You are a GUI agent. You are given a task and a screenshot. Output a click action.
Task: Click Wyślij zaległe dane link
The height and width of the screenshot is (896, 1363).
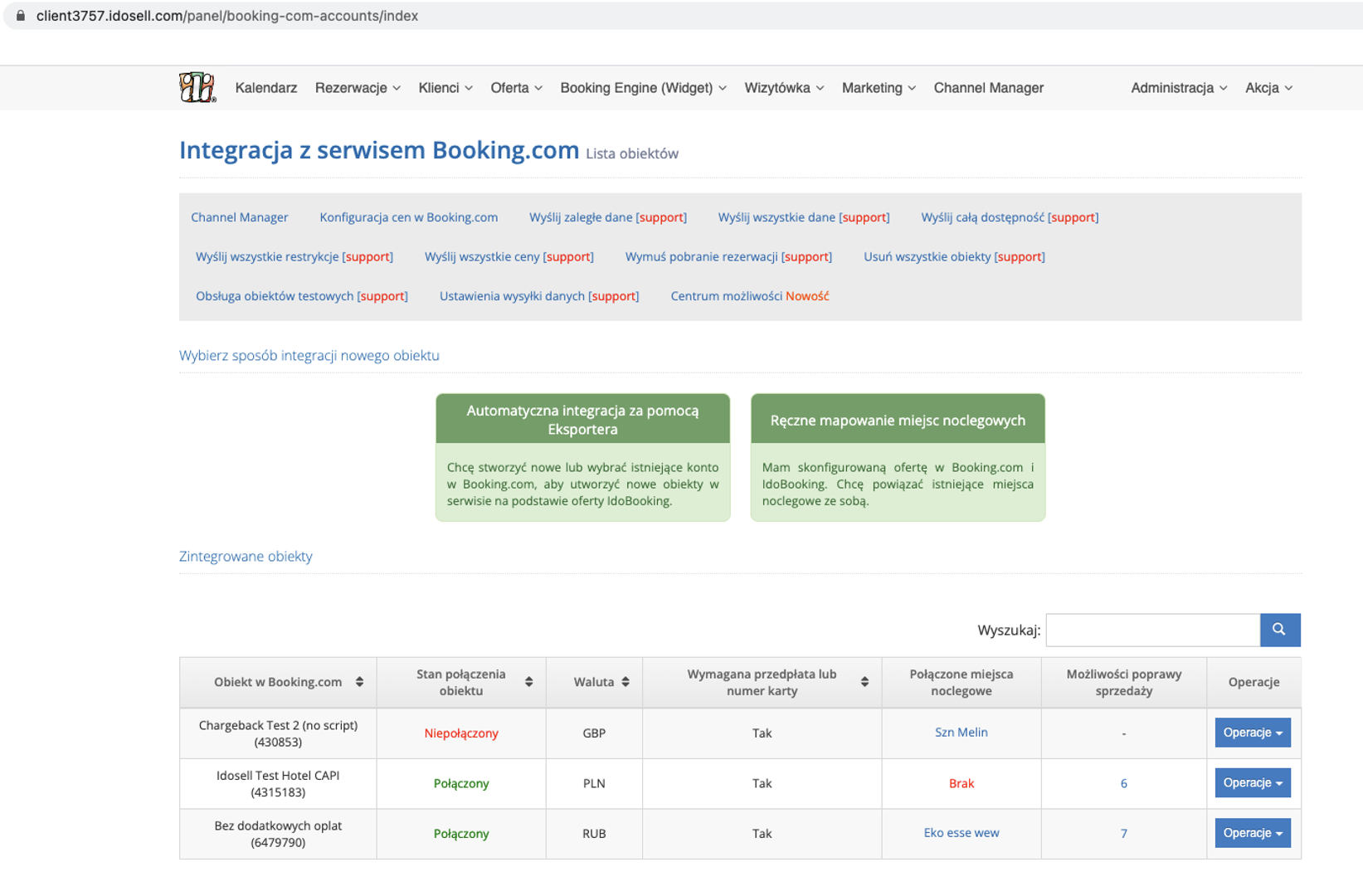(608, 217)
